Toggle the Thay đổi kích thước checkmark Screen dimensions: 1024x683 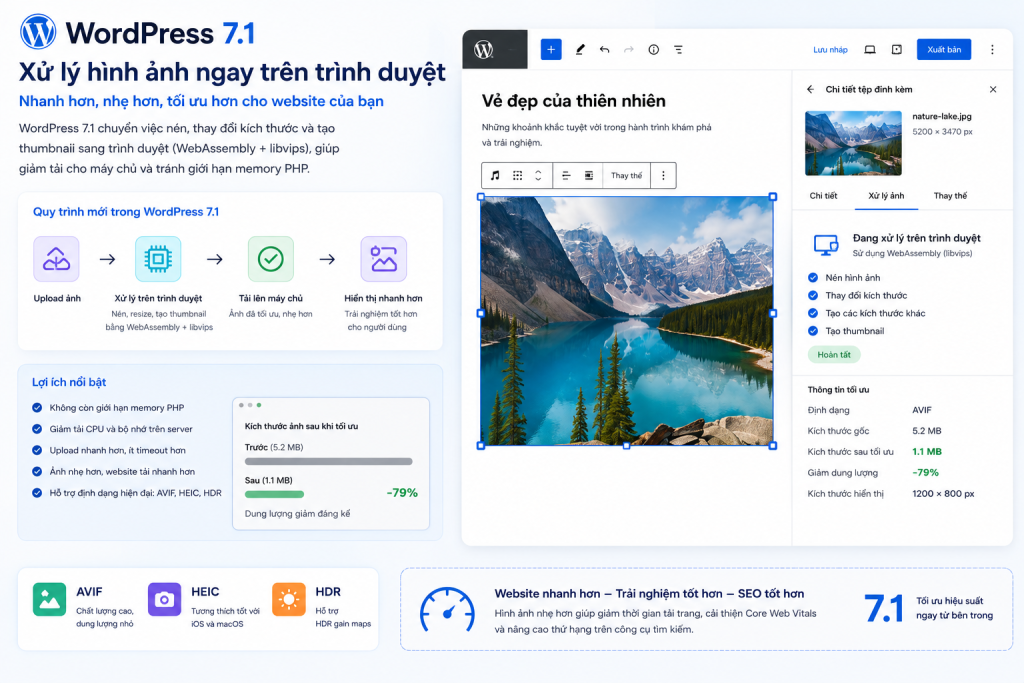pos(813,295)
